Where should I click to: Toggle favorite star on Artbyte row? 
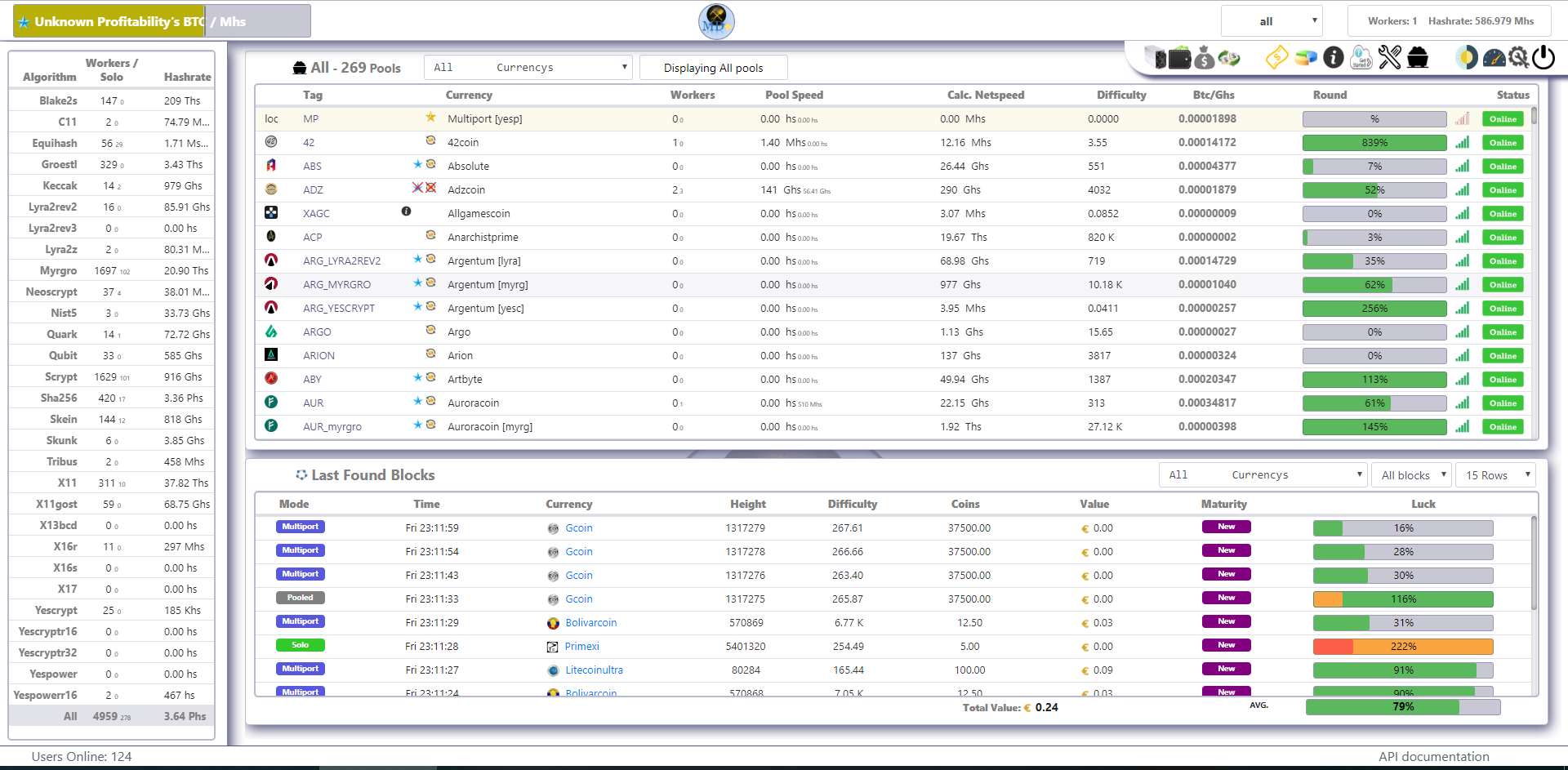[x=417, y=377]
